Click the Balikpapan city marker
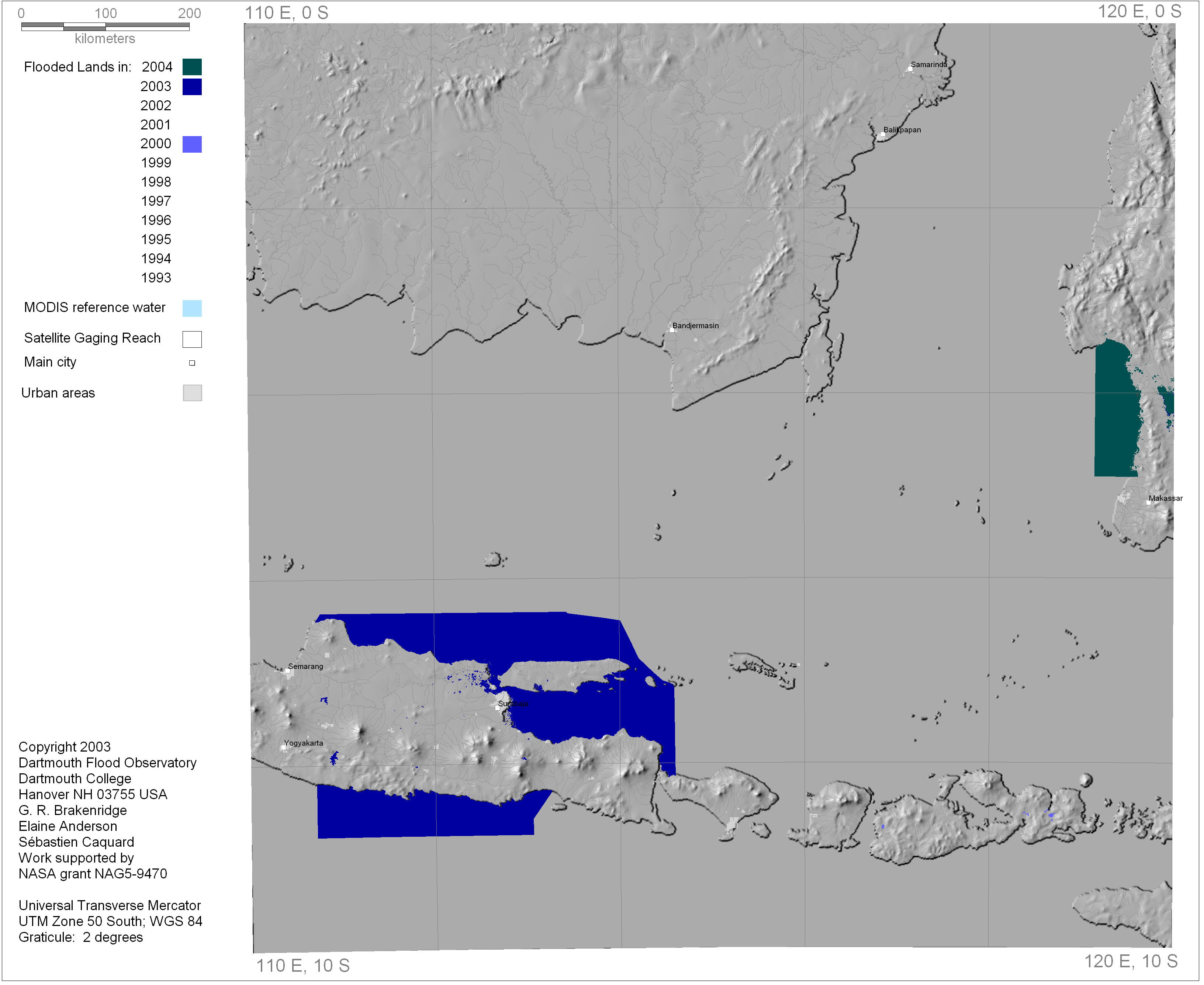 pyautogui.click(x=883, y=135)
